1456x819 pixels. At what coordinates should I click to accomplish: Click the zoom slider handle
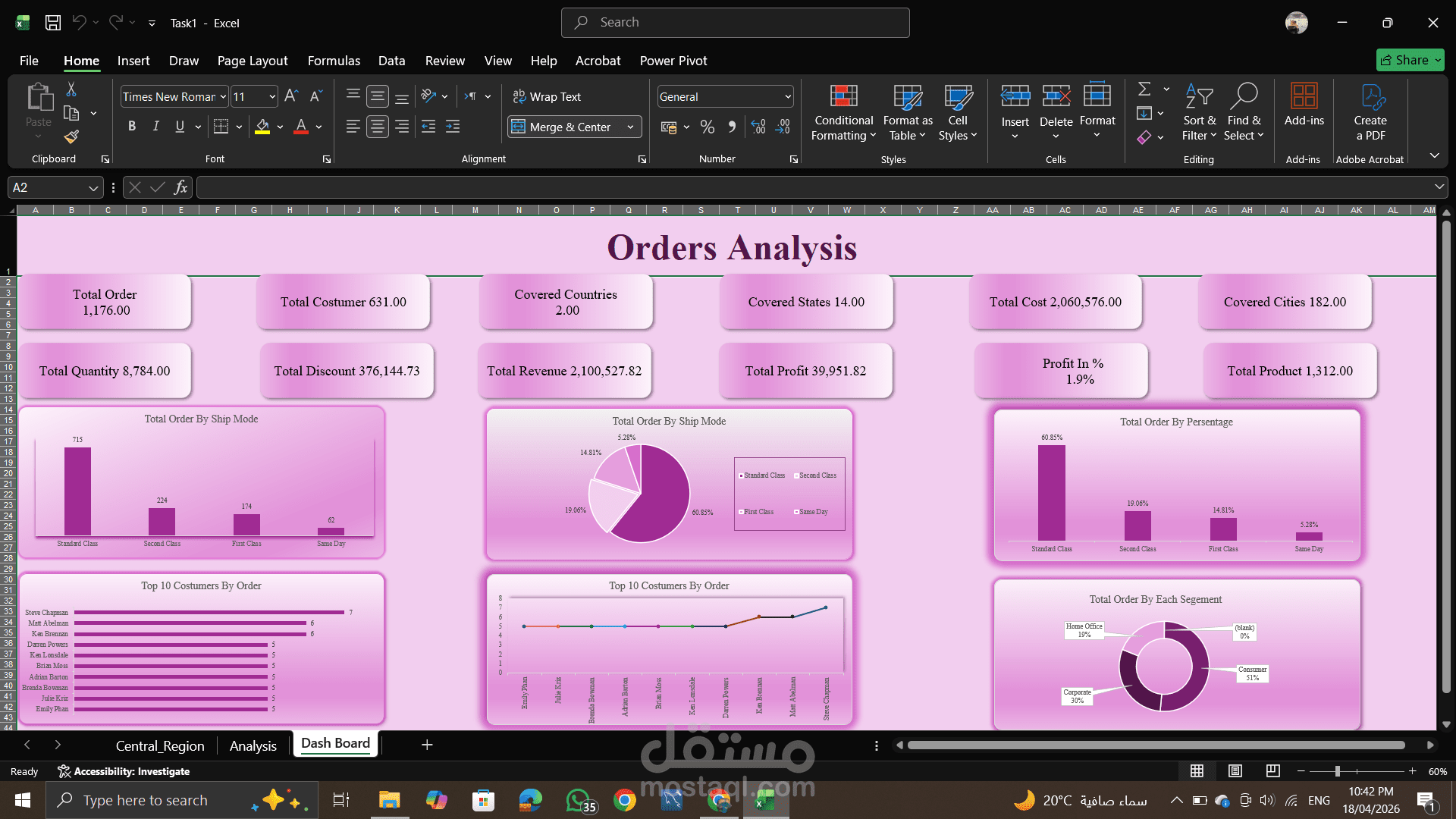1338,771
